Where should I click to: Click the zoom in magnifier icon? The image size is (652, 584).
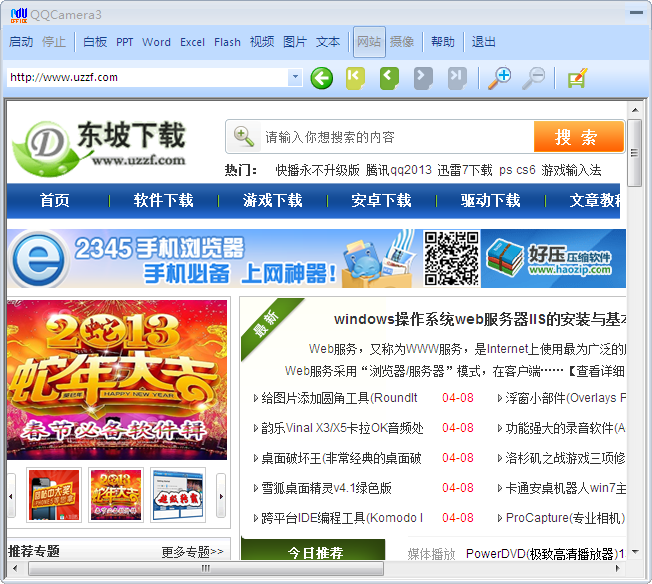pyautogui.click(x=499, y=78)
